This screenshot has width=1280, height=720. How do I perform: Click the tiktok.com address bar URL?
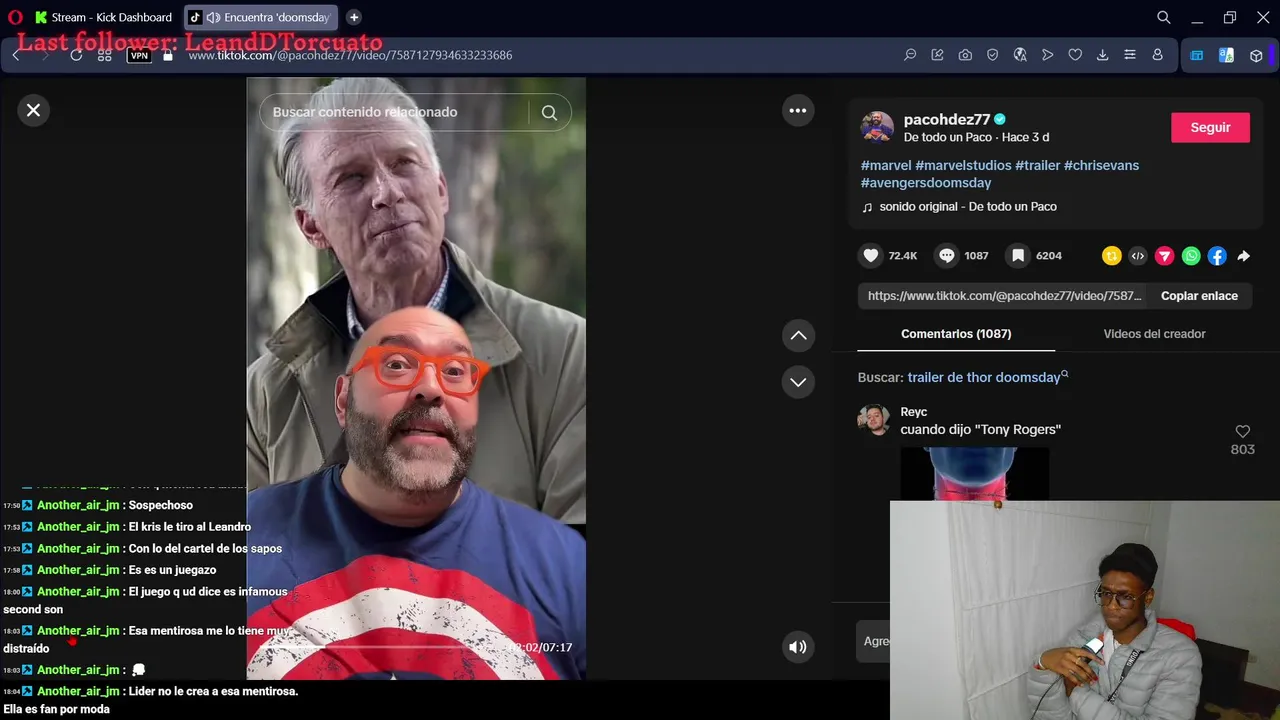[350, 55]
